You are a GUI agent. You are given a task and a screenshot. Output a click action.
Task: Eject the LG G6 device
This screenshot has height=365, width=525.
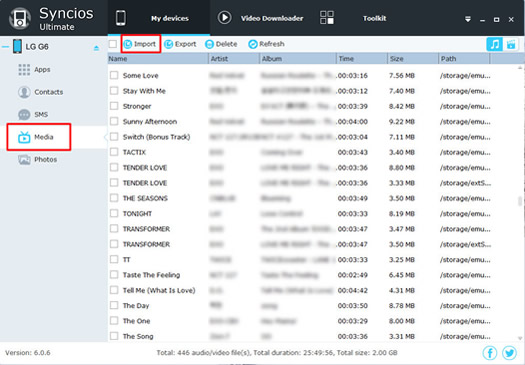point(96,48)
